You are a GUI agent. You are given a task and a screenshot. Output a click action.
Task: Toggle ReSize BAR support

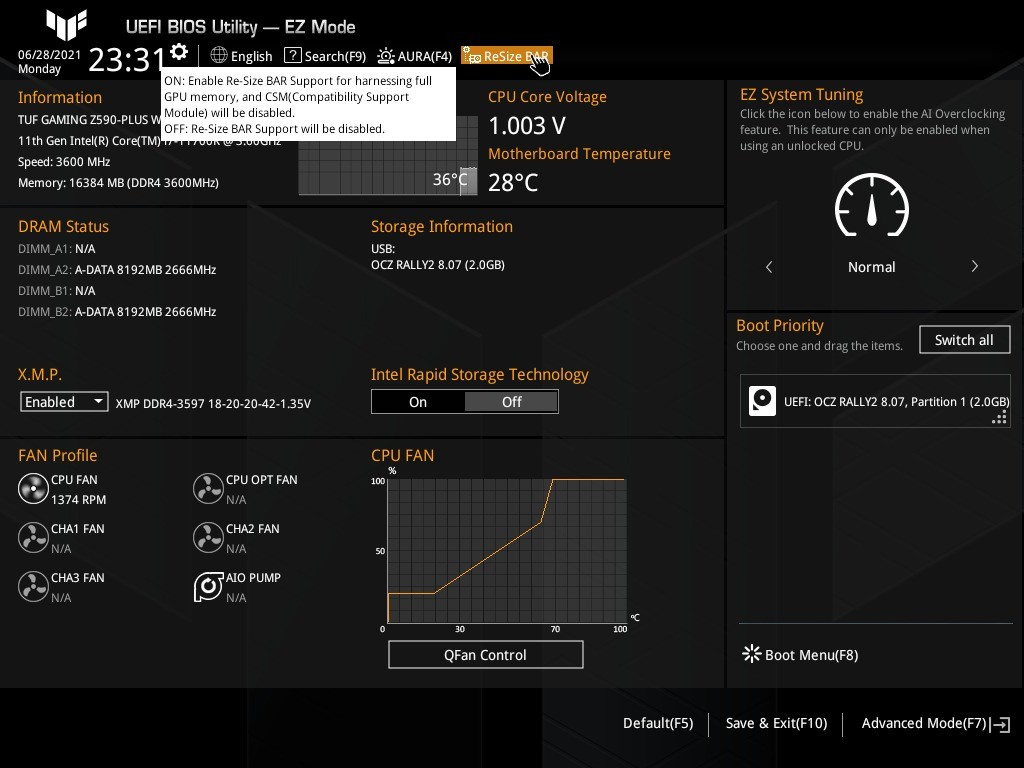tap(507, 56)
